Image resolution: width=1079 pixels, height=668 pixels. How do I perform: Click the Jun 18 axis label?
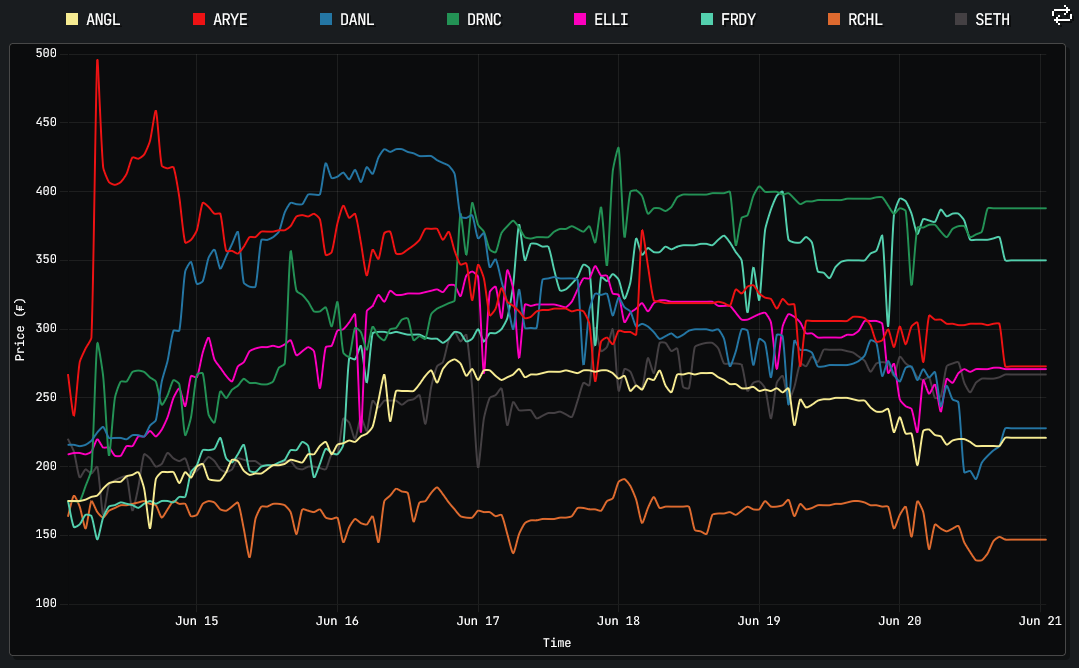pos(619,621)
